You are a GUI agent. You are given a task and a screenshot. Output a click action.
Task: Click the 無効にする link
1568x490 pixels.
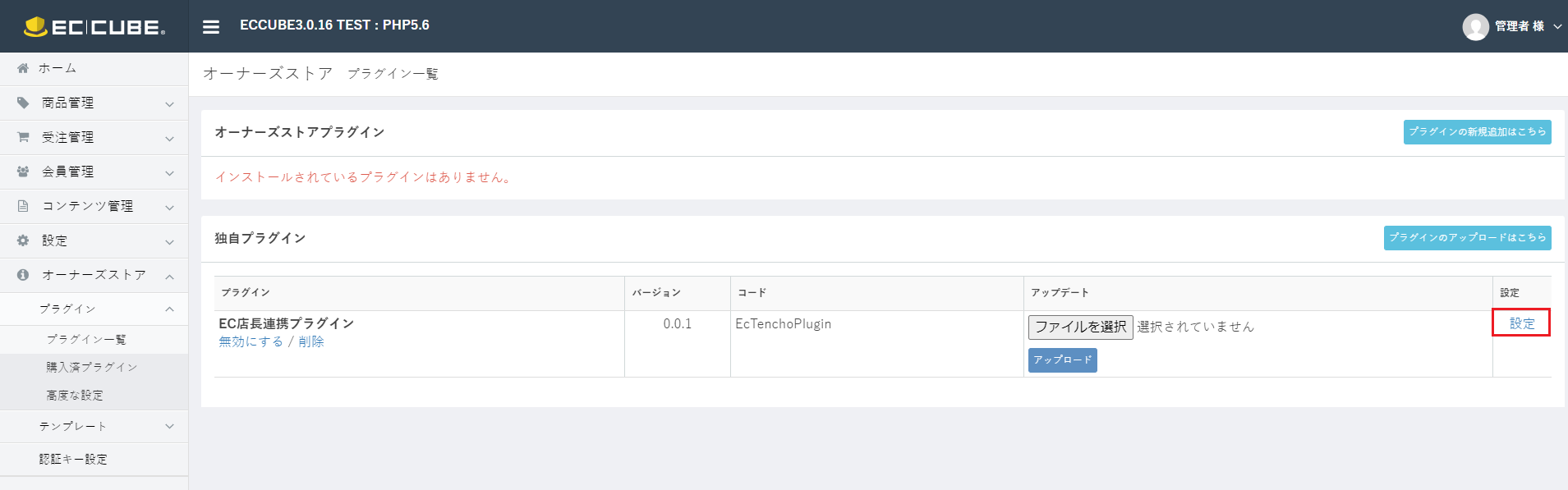(251, 341)
